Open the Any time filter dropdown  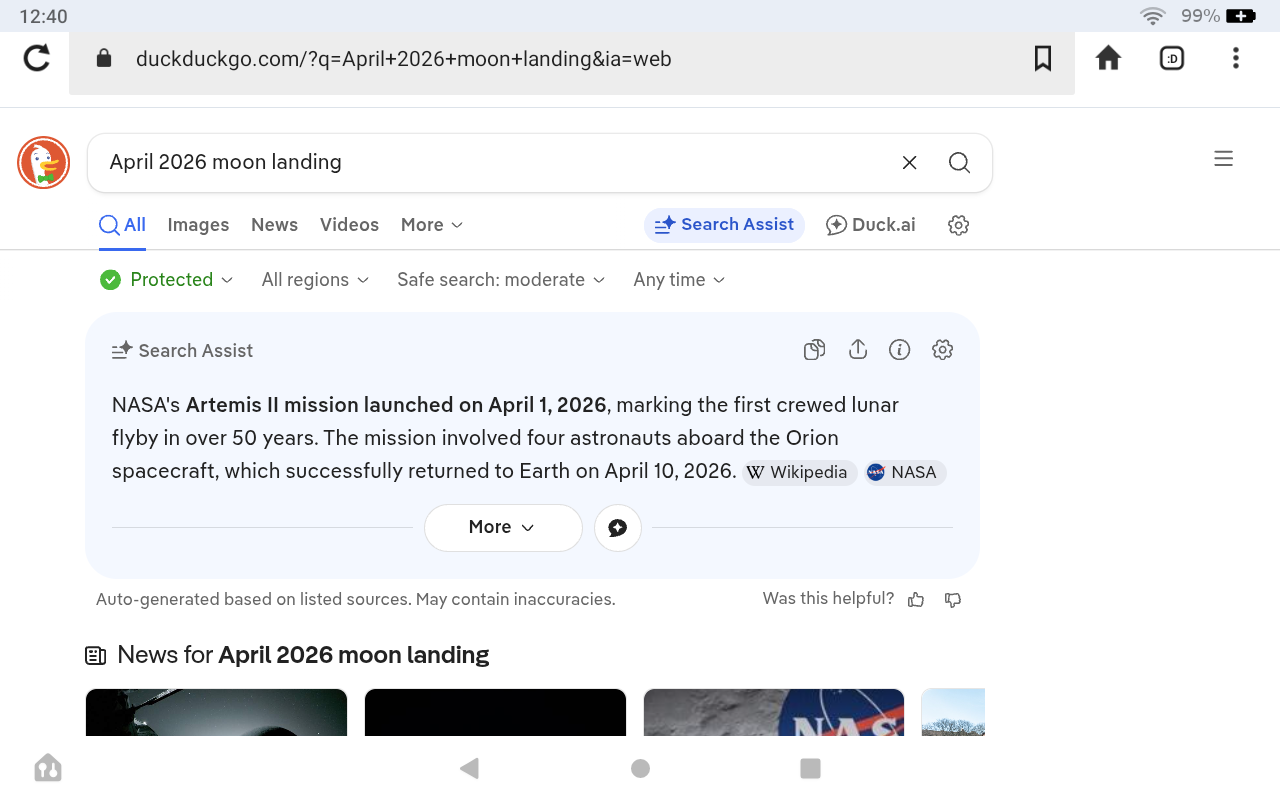[x=679, y=280]
